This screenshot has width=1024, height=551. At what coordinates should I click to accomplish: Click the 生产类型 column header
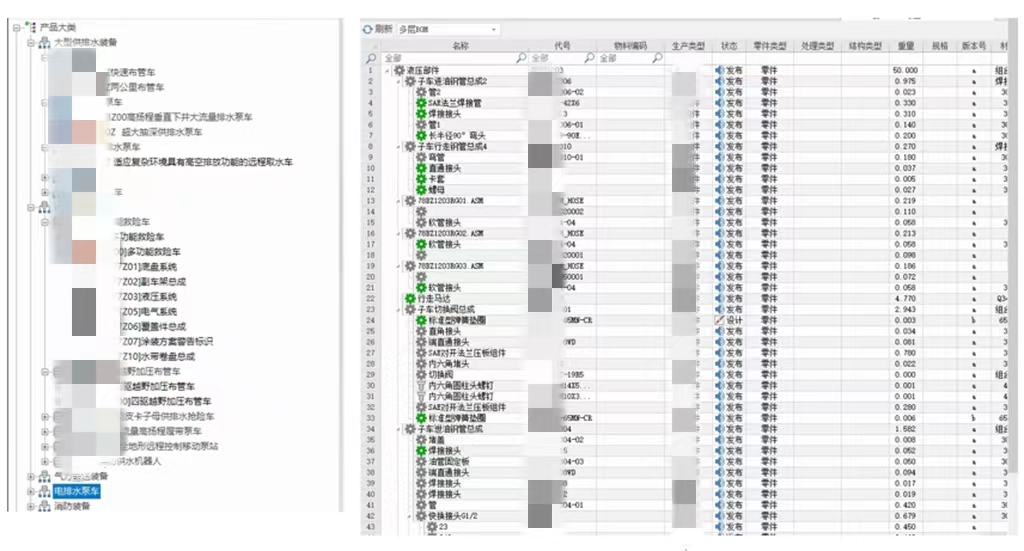(688, 46)
